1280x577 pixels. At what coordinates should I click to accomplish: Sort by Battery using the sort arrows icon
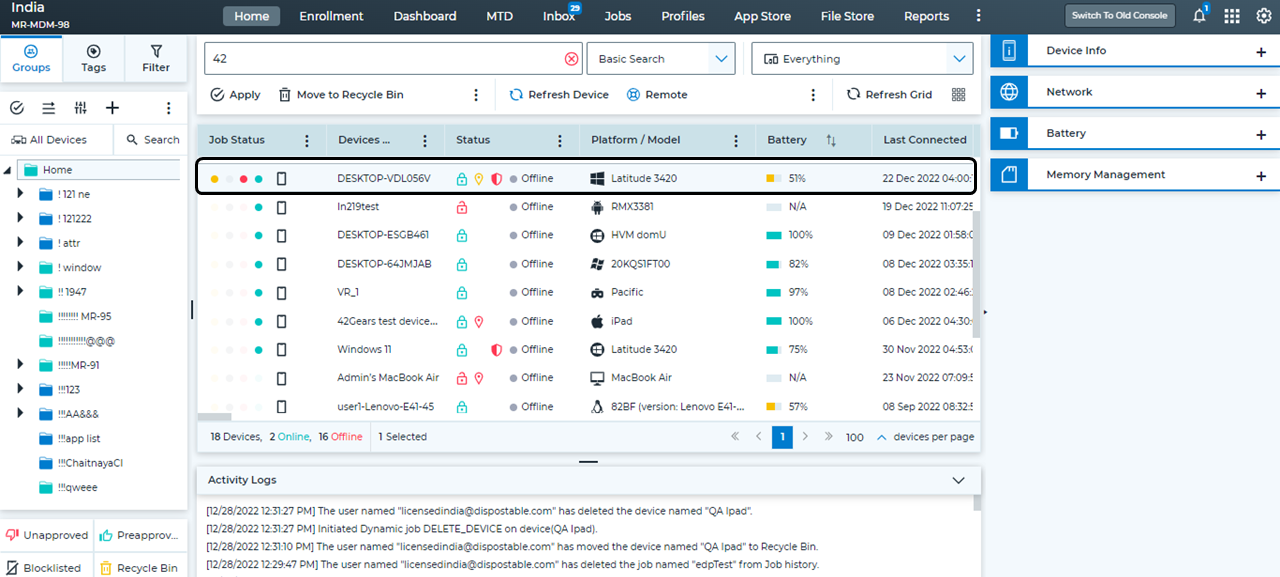point(831,140)
